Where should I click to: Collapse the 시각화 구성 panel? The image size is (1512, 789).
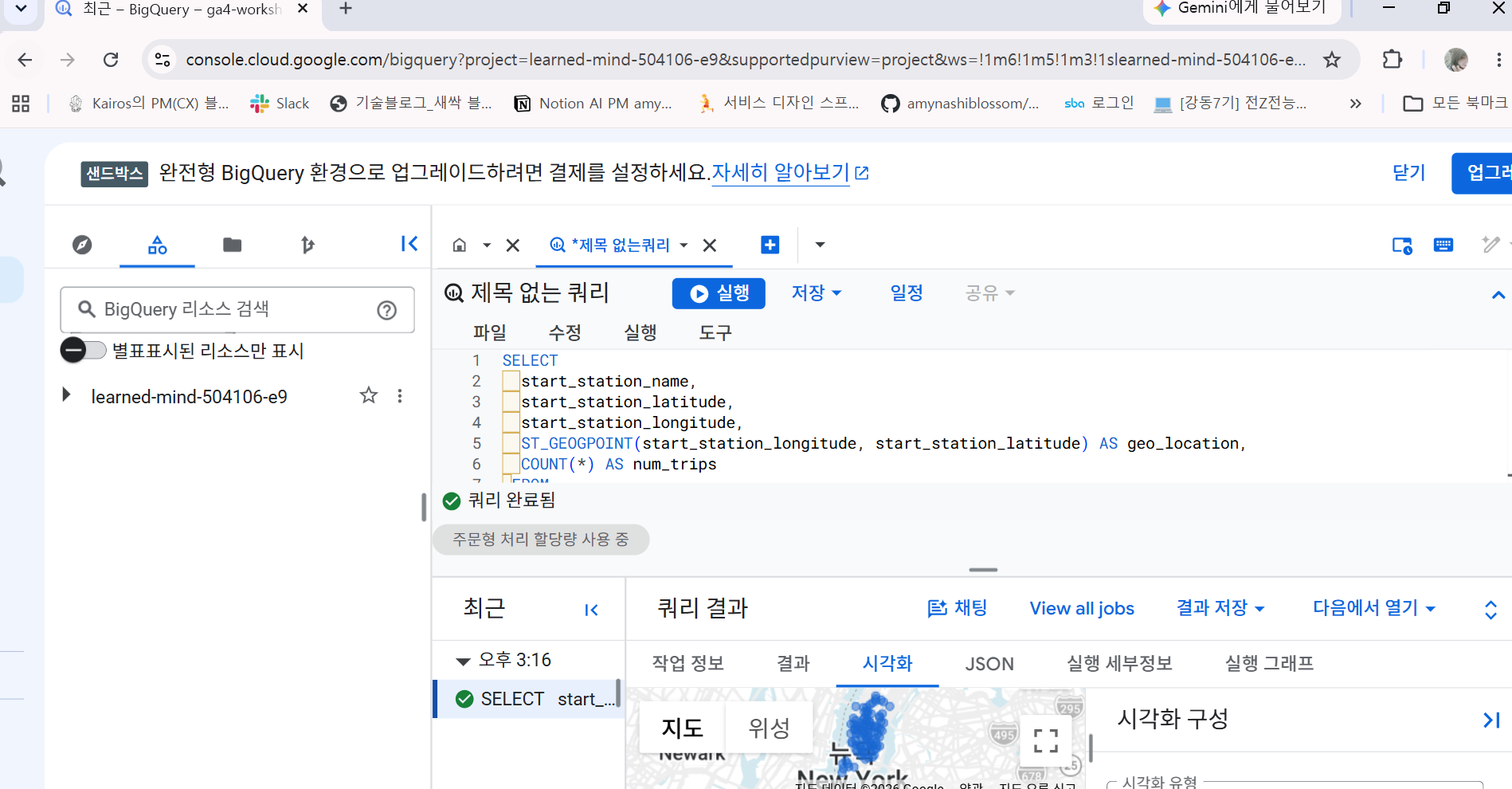[1491, 720]
